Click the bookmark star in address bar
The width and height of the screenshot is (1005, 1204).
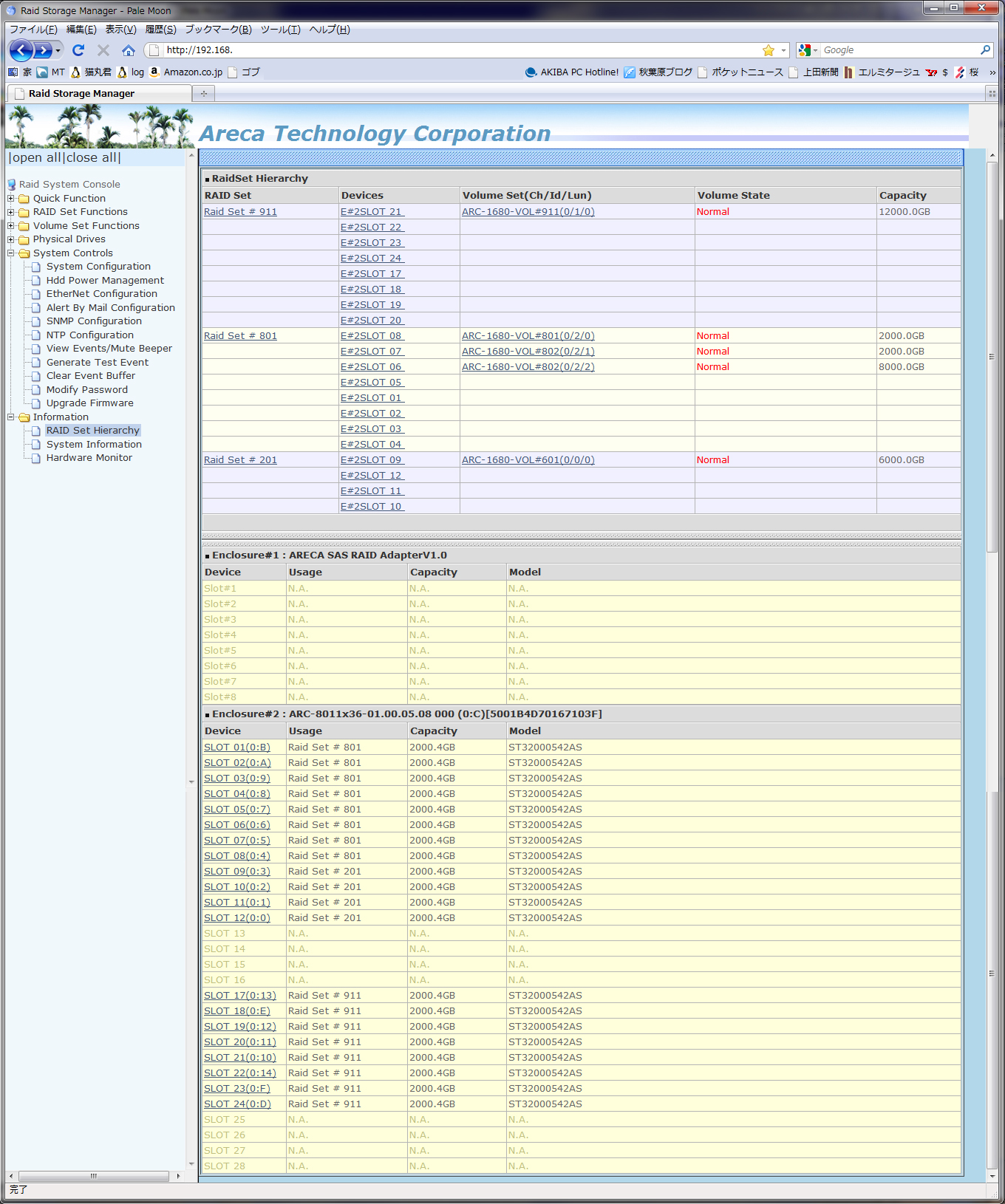point(769,50)
